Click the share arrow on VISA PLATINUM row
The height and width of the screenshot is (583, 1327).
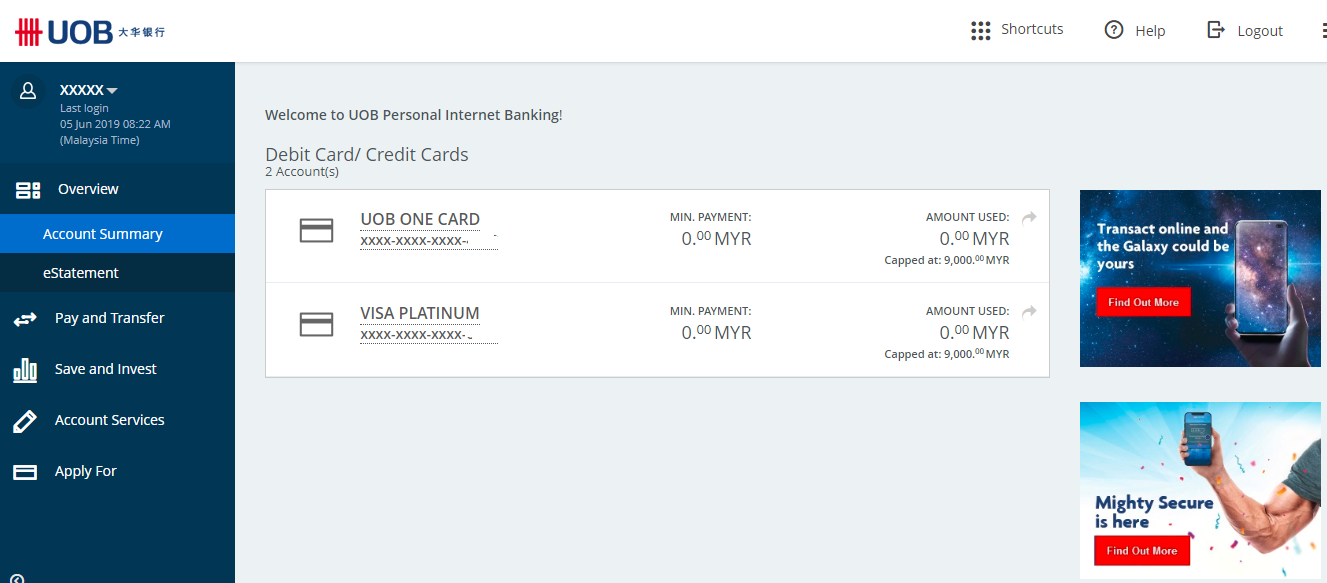tap(1030, 311)
